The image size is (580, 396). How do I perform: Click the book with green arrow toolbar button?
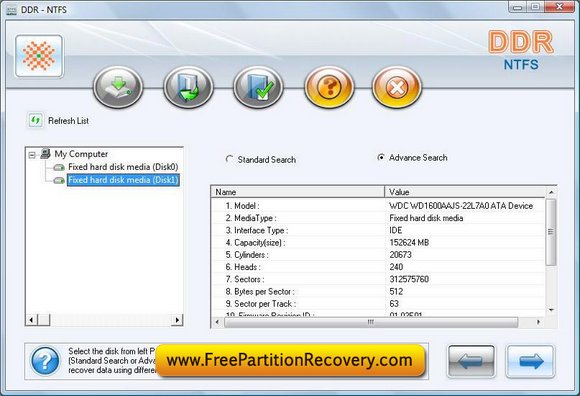click(x=188, y=87)
